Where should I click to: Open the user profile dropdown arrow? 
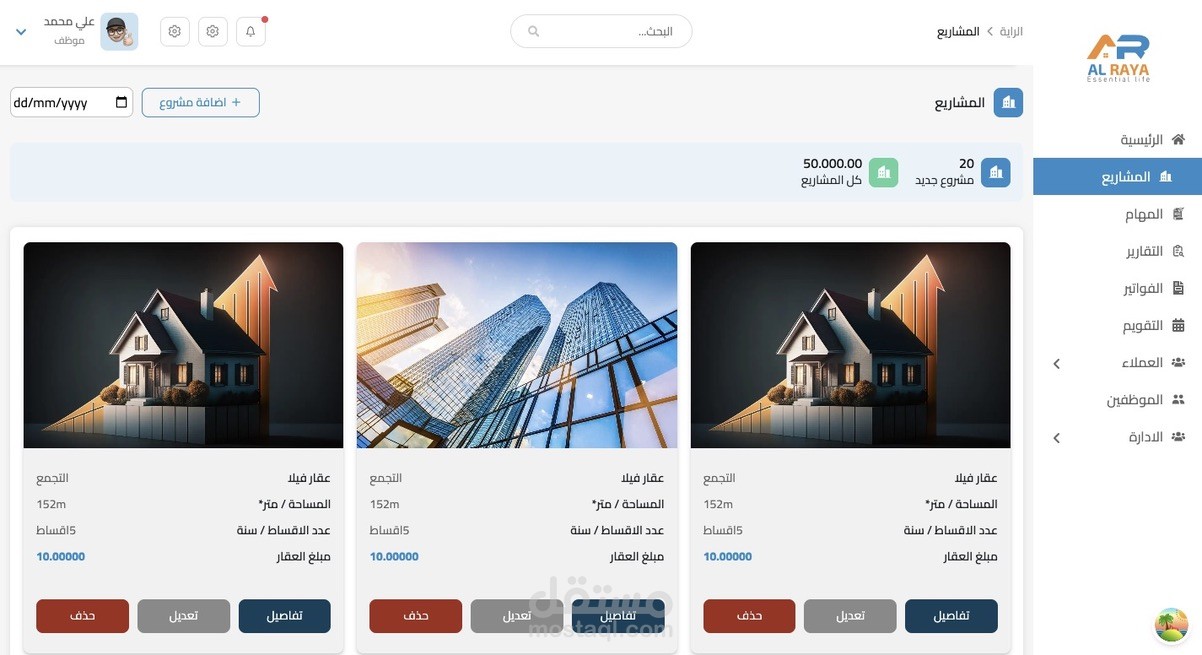[x=20, y=31]
